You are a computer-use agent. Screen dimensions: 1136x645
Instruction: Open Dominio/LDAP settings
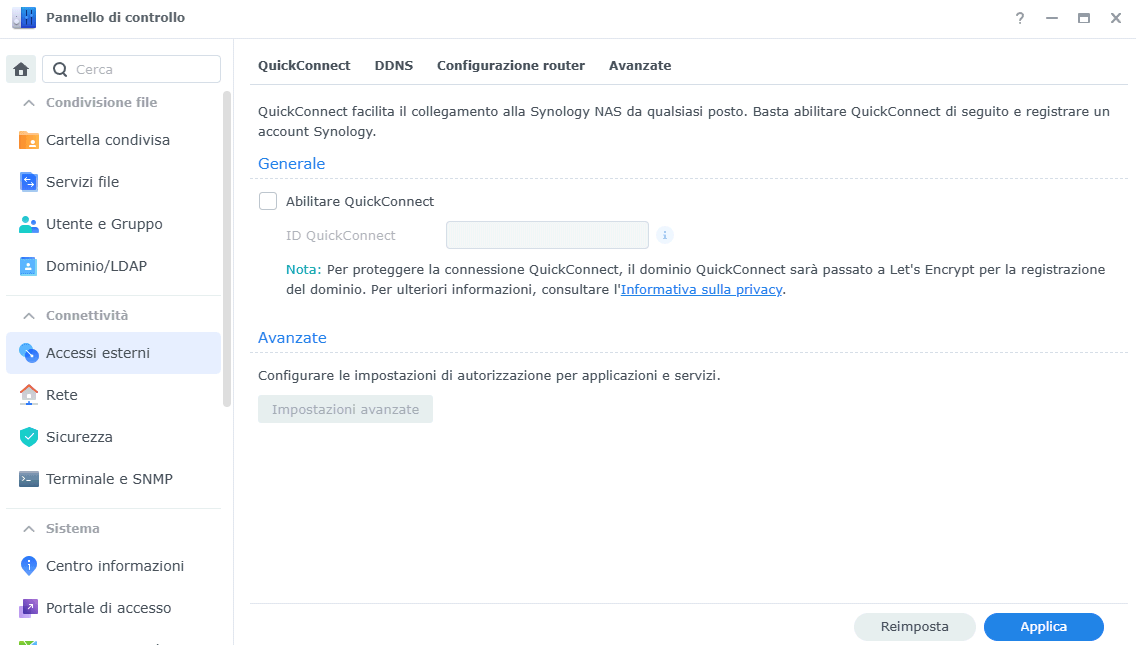pos(113,266)
